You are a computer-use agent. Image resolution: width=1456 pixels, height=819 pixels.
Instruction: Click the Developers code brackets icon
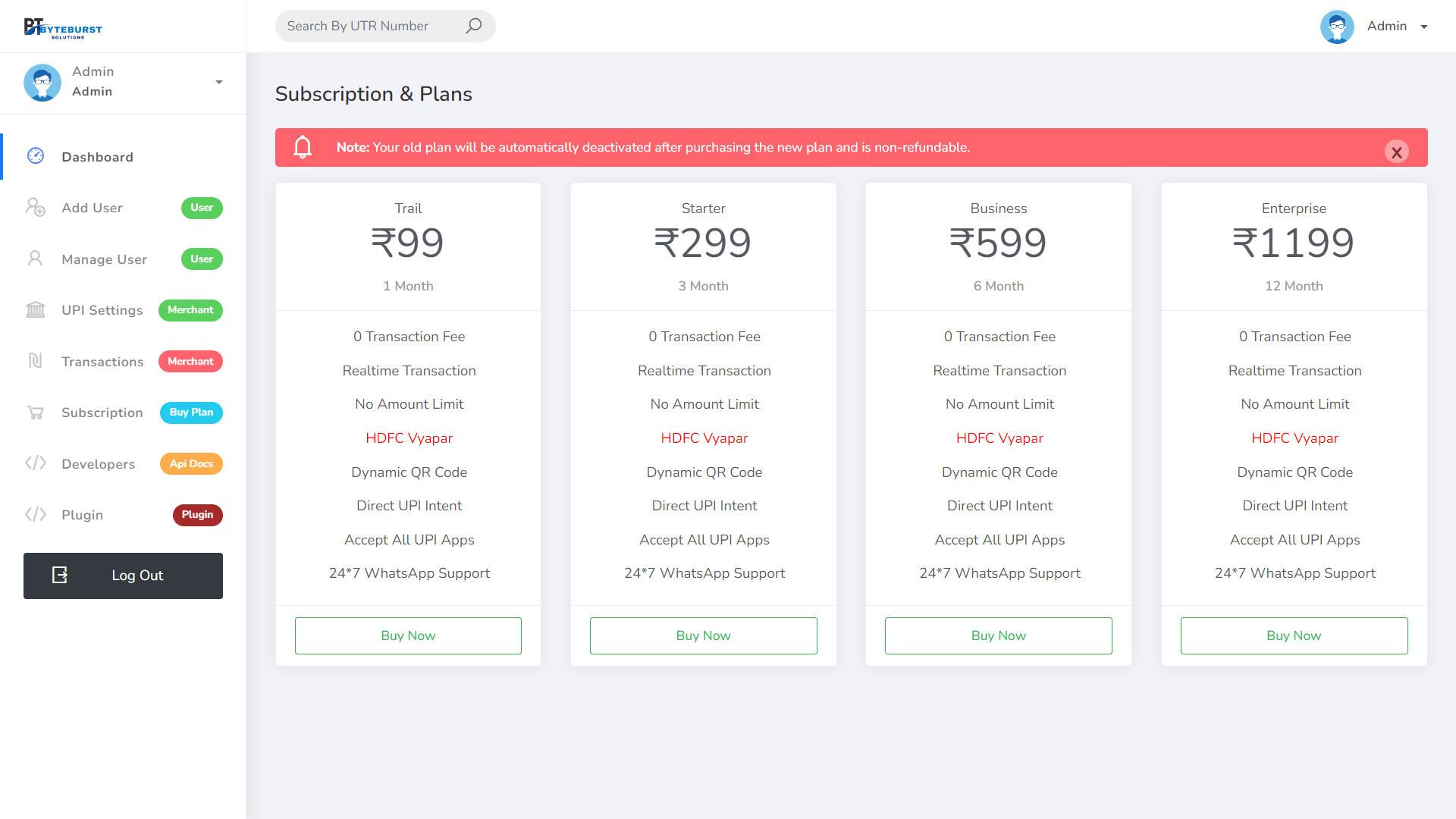click(x=36, y=463)
